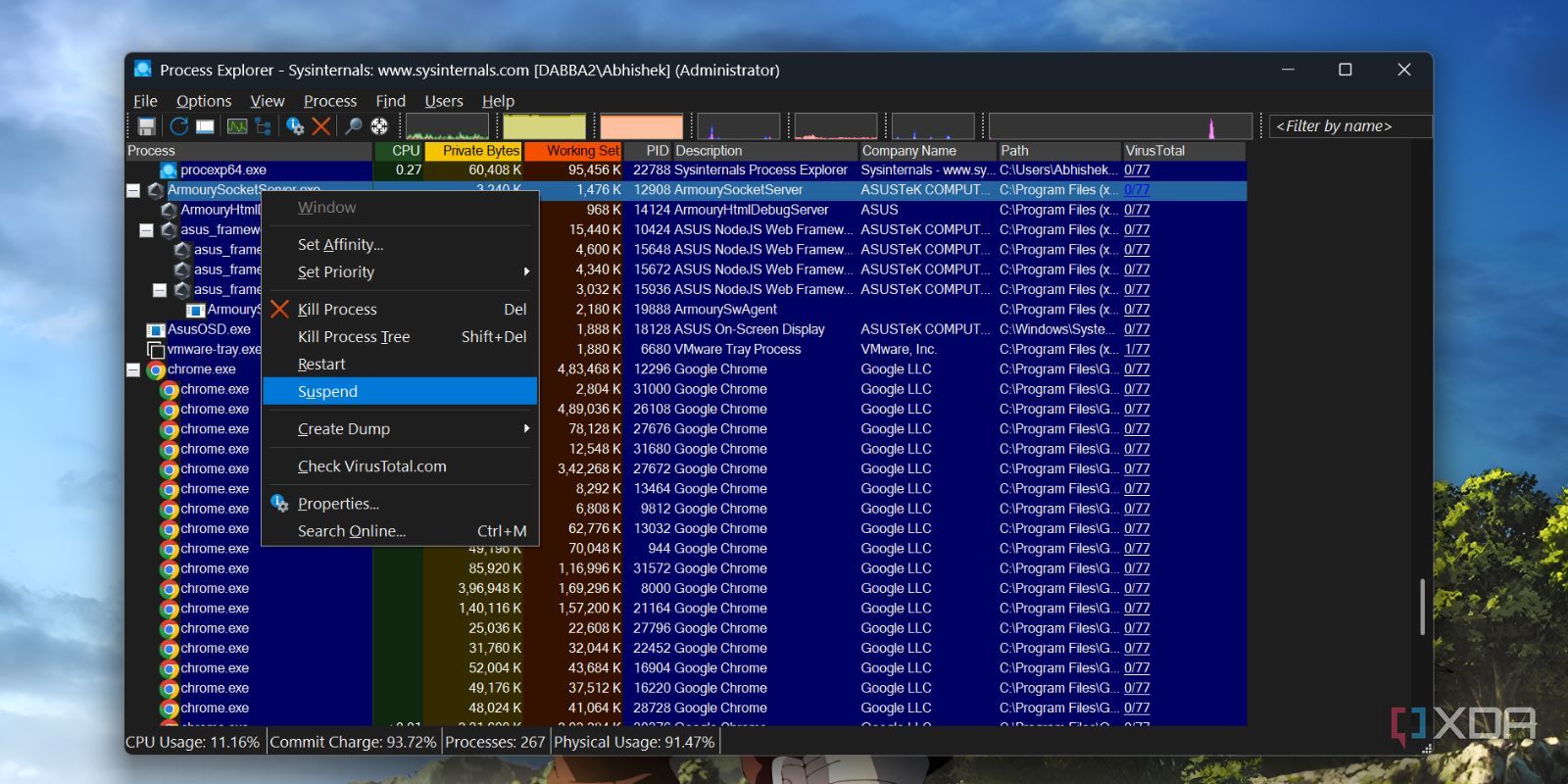Open the View menu
This screenshot has height=784, width=1568.
tap(268, 101)
